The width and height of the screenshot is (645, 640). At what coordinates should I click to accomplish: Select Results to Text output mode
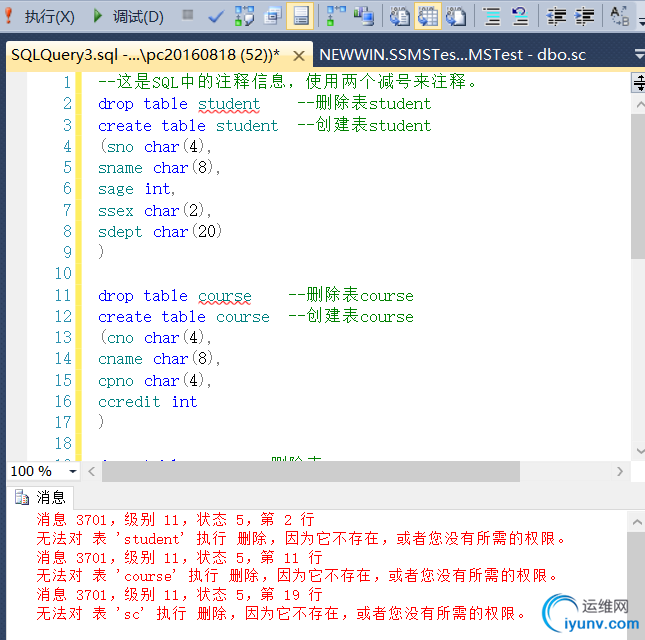[x=399, y=16]
